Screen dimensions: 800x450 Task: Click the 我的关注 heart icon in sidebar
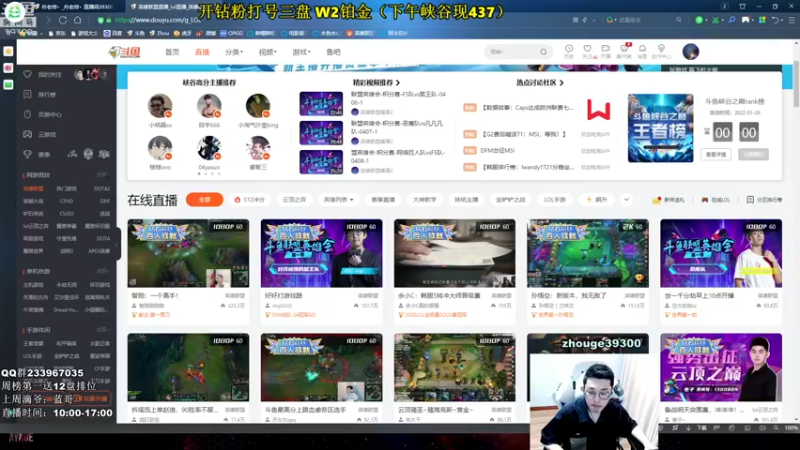[28, 74]
